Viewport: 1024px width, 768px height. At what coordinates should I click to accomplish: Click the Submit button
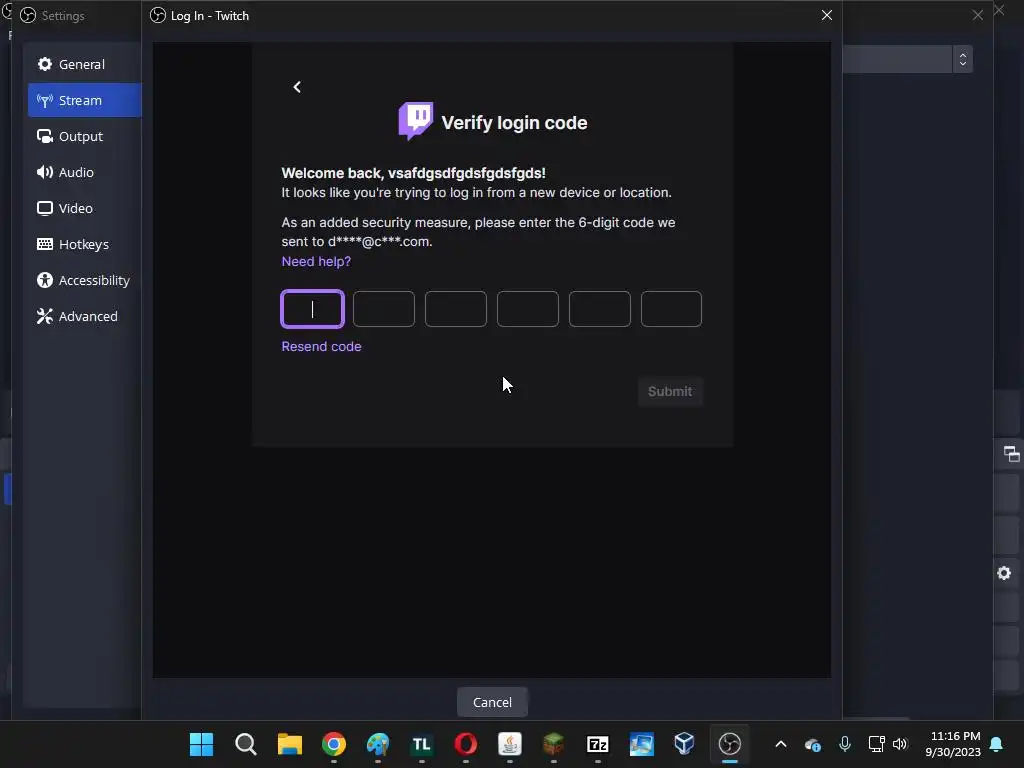click(x=670, y=391)
